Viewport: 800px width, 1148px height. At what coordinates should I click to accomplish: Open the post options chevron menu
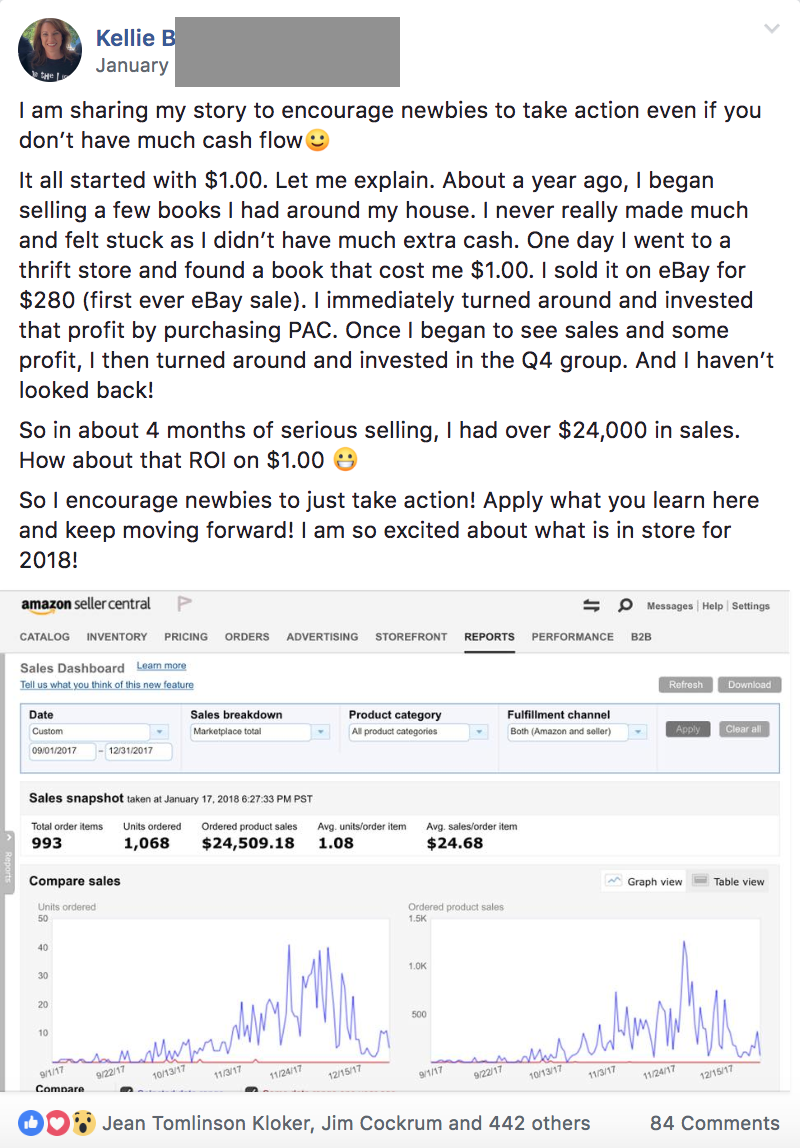(771, 29)
